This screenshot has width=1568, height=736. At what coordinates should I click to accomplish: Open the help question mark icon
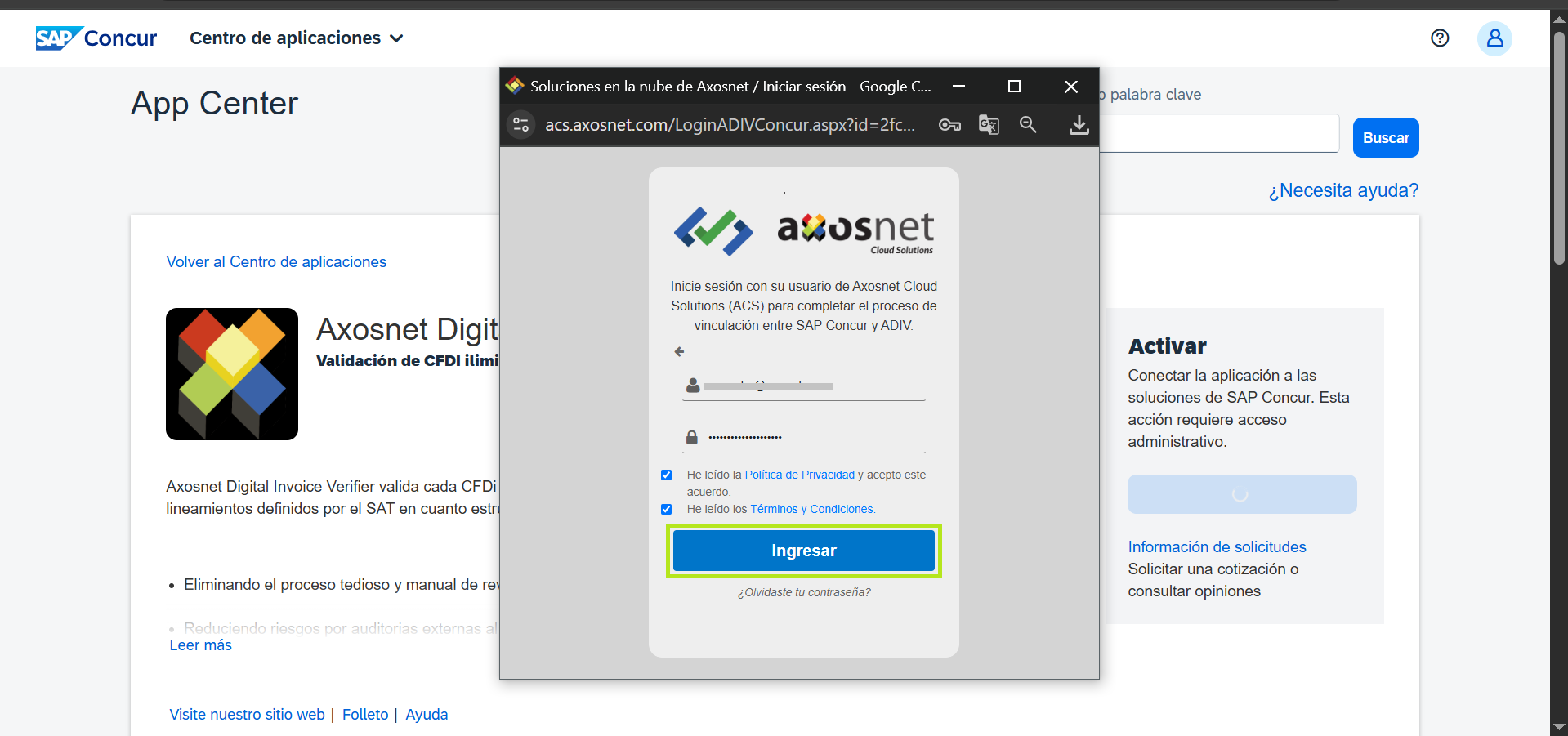point(1440,38)
